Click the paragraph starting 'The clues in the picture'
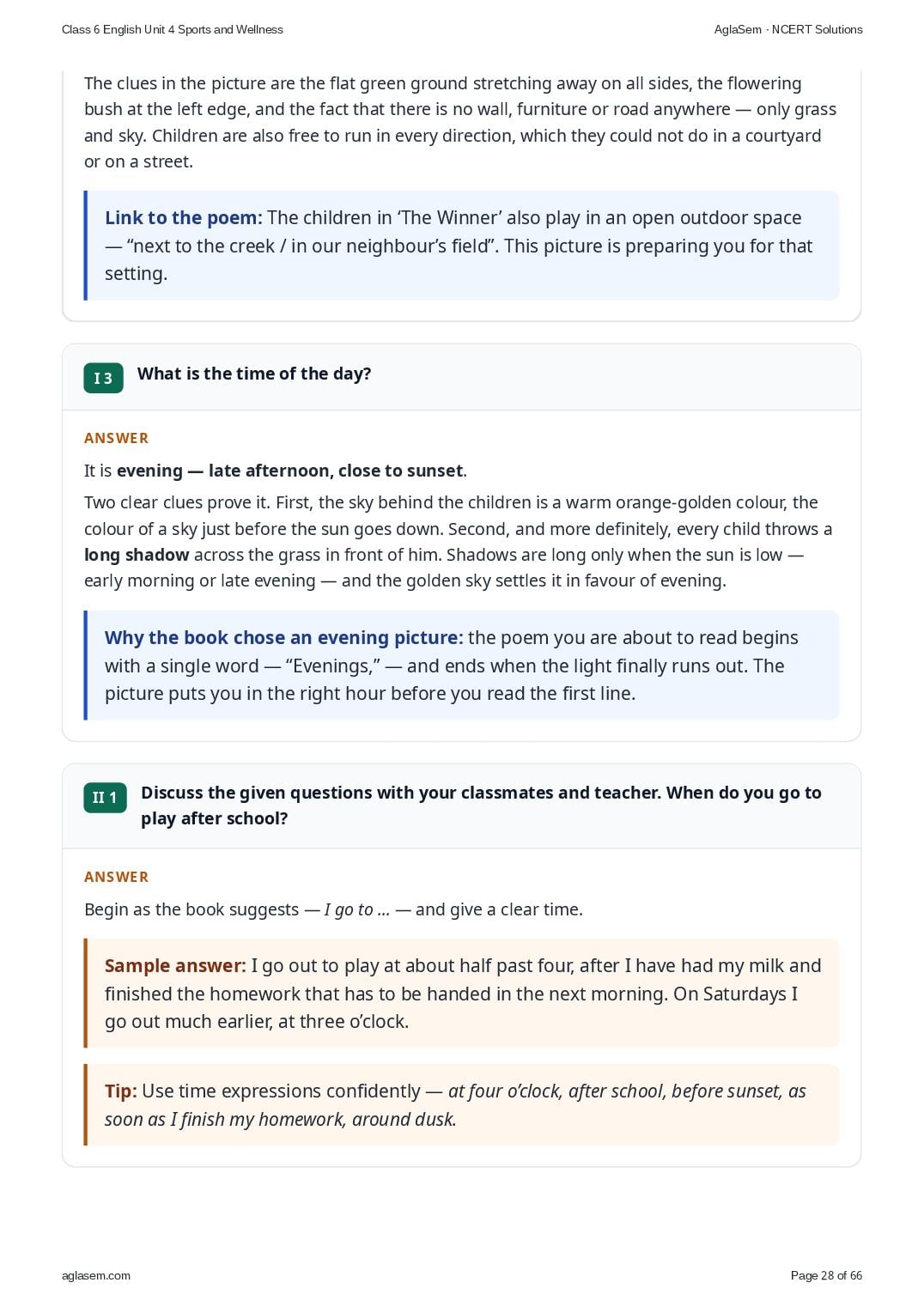924x1307 pixels. (460, 122)
